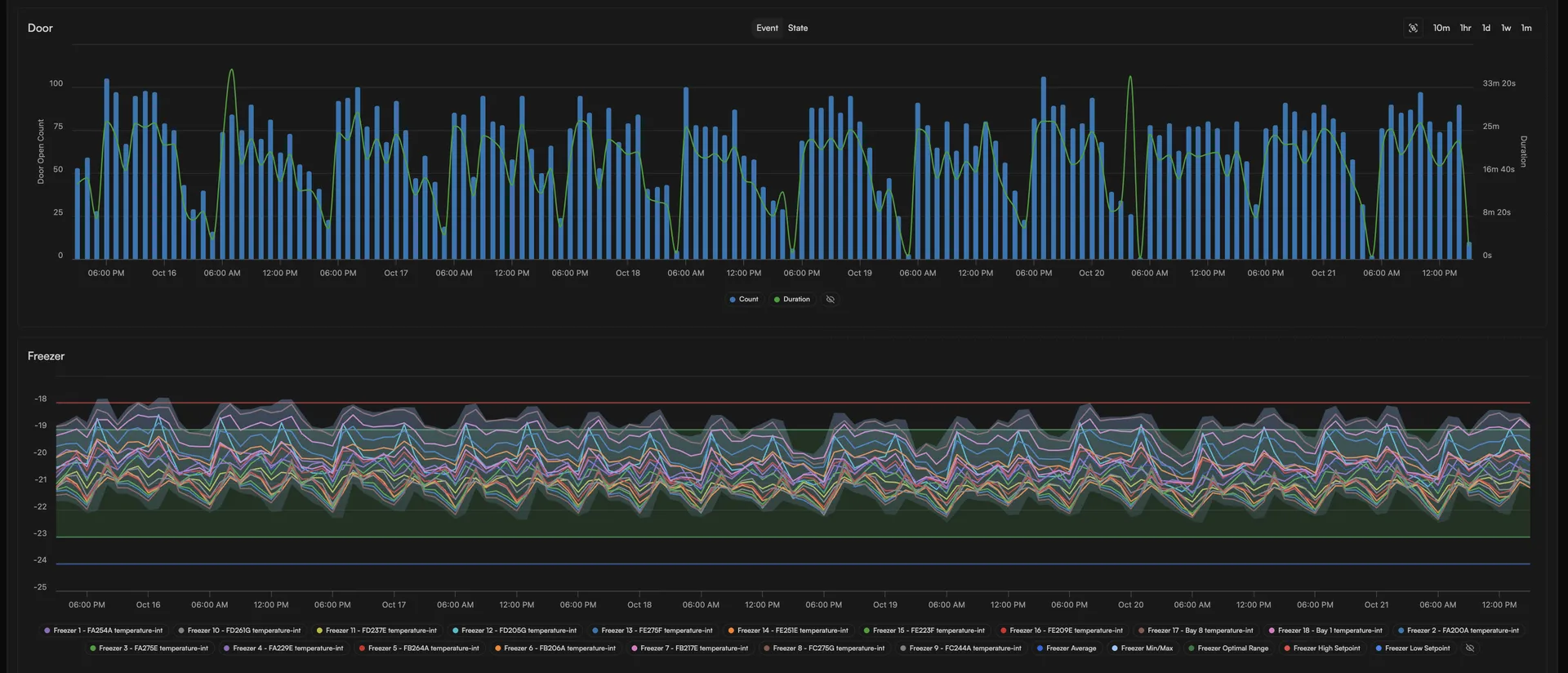Toggle Freezer 17 - Bay 8 series
The width and height of the screenshot is (1568, 673).
[1196, 631]
